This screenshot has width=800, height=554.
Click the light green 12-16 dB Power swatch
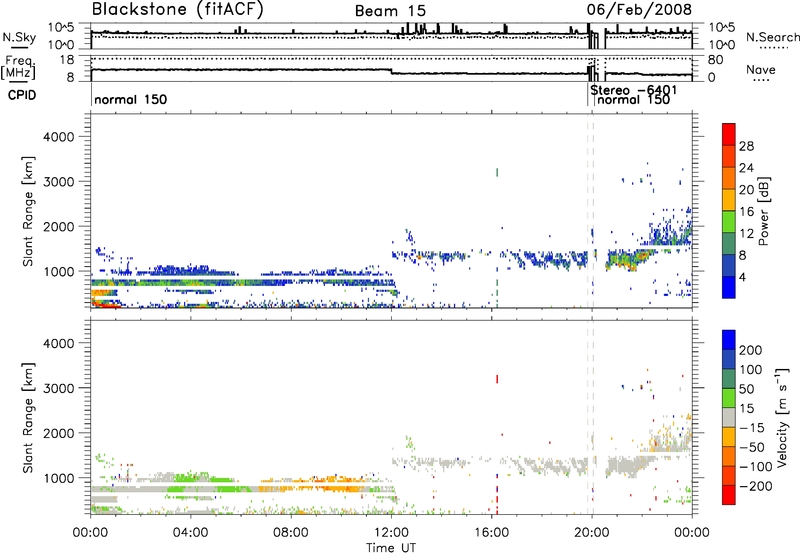(729, 221)
